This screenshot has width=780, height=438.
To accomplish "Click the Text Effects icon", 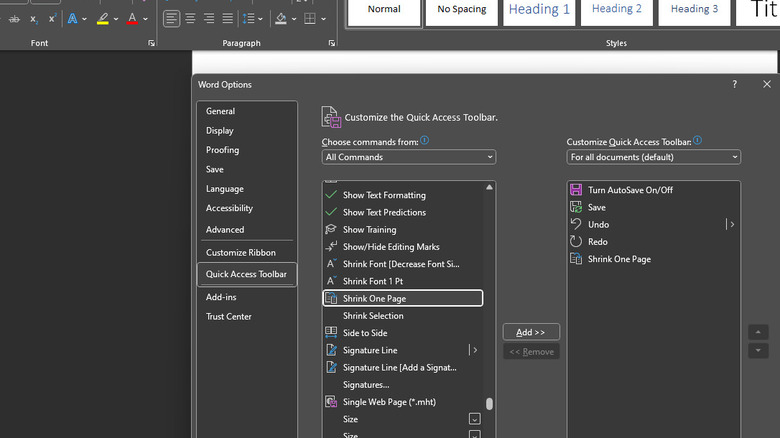I will (x=73, y=19).
